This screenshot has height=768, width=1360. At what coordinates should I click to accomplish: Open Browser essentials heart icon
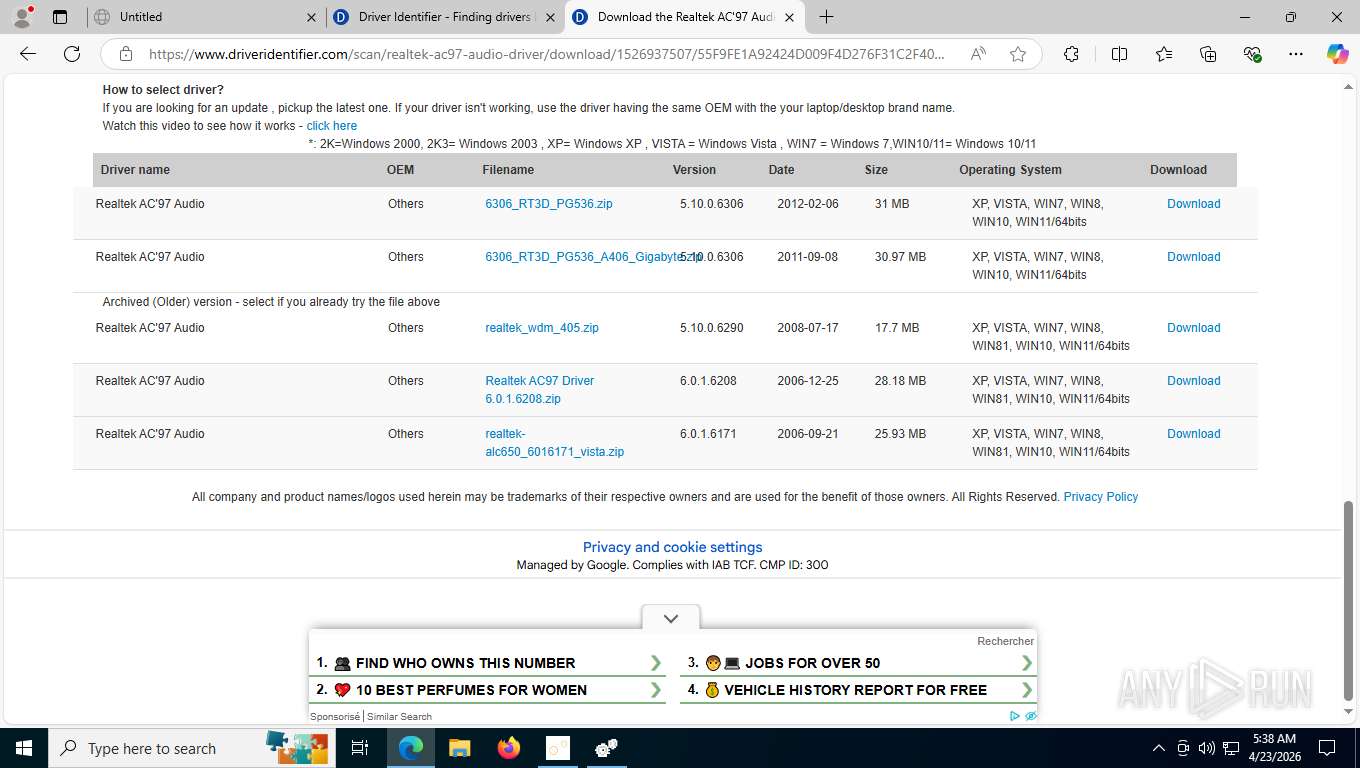pos(1252,54)
